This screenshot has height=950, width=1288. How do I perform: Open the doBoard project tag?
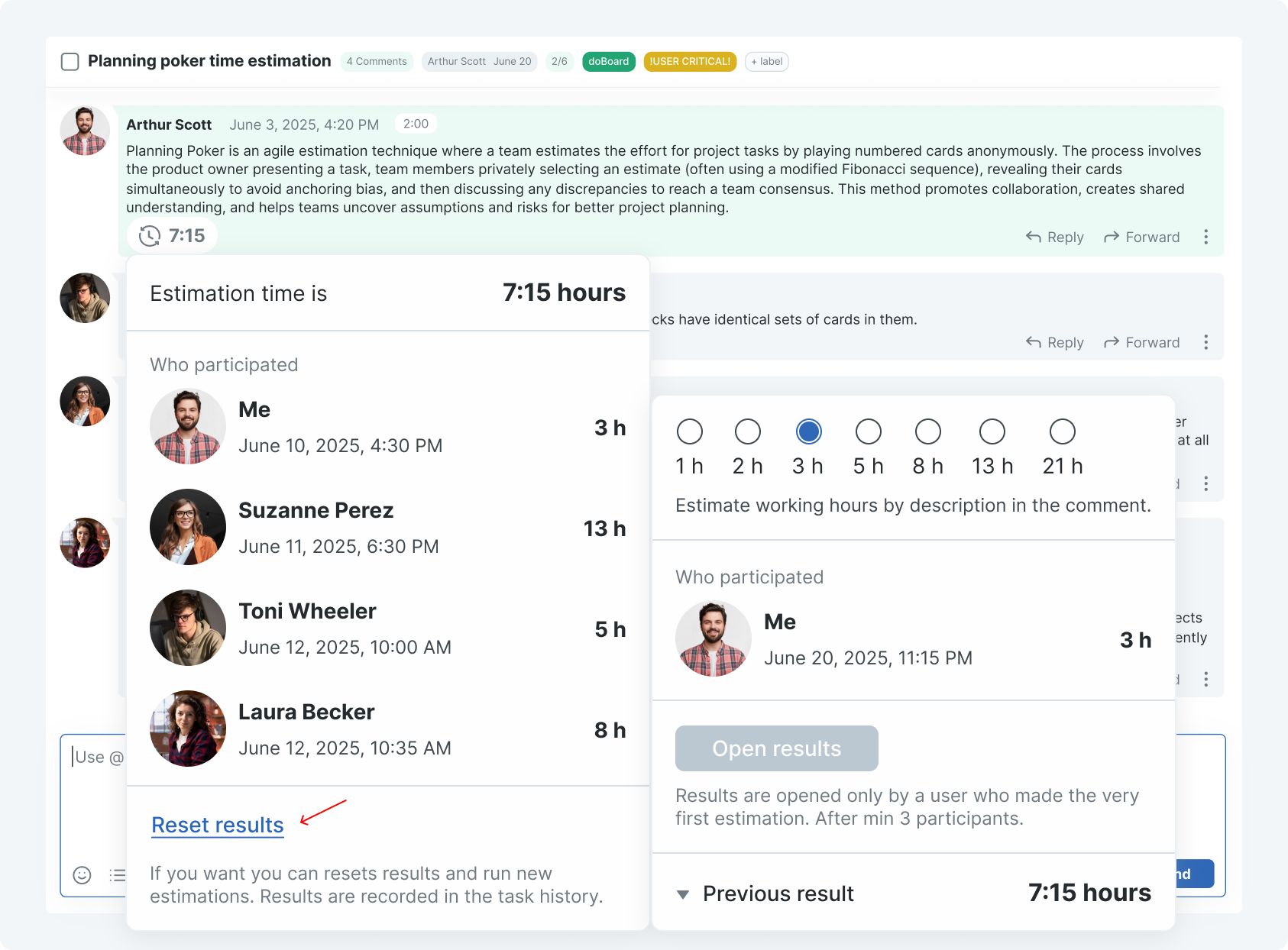608,62
